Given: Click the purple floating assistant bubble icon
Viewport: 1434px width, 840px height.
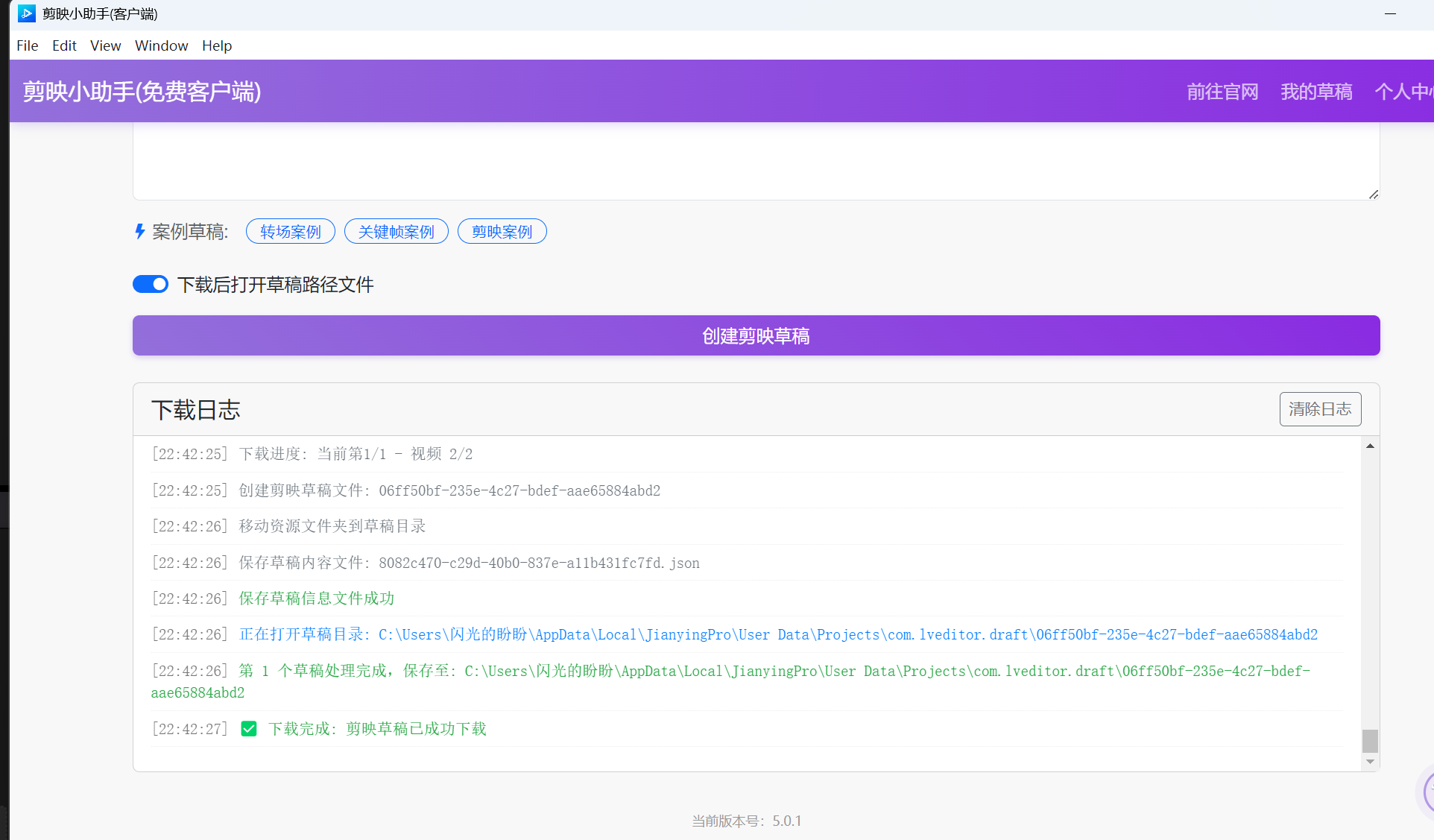Looking at the screenshot, I should [x=1427, y=792].
